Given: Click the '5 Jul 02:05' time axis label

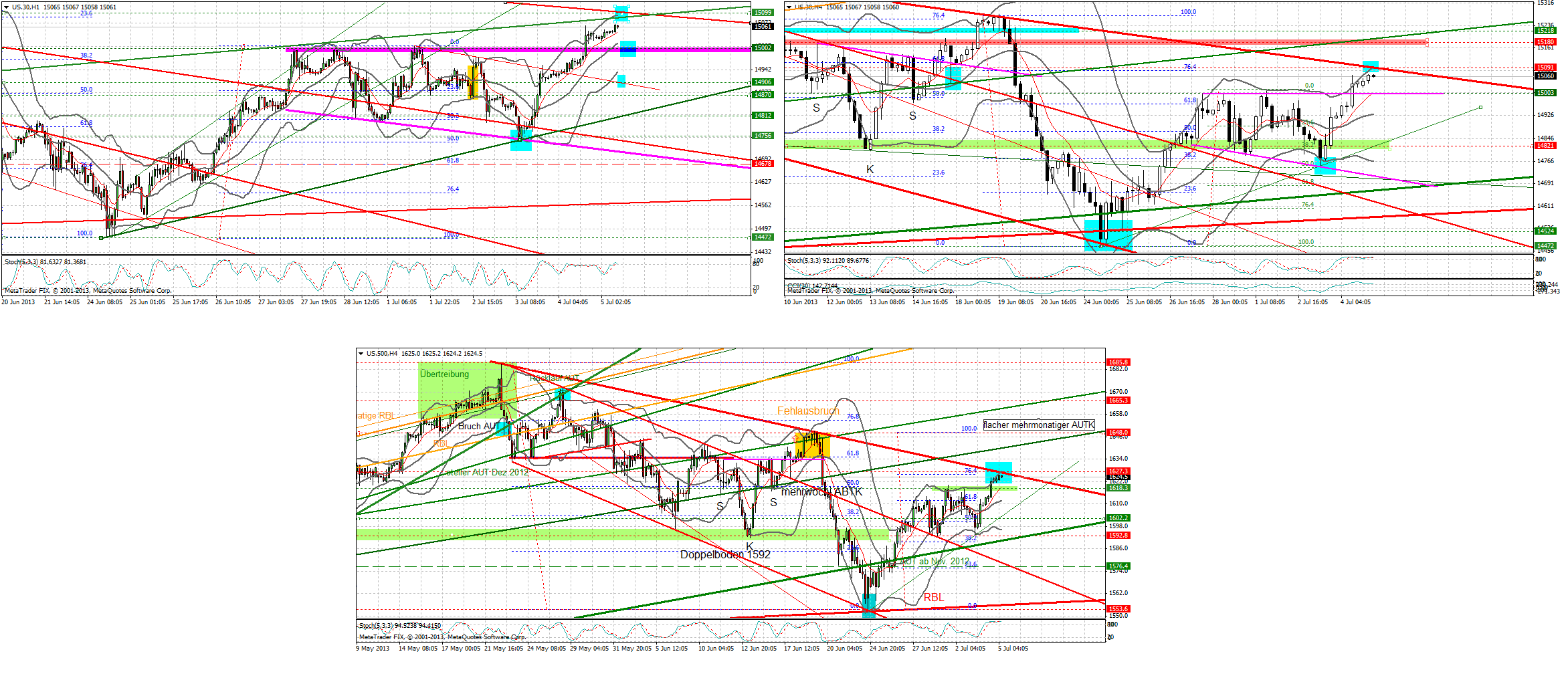Looking at the screenshot, I should click(x=615, y=302).
